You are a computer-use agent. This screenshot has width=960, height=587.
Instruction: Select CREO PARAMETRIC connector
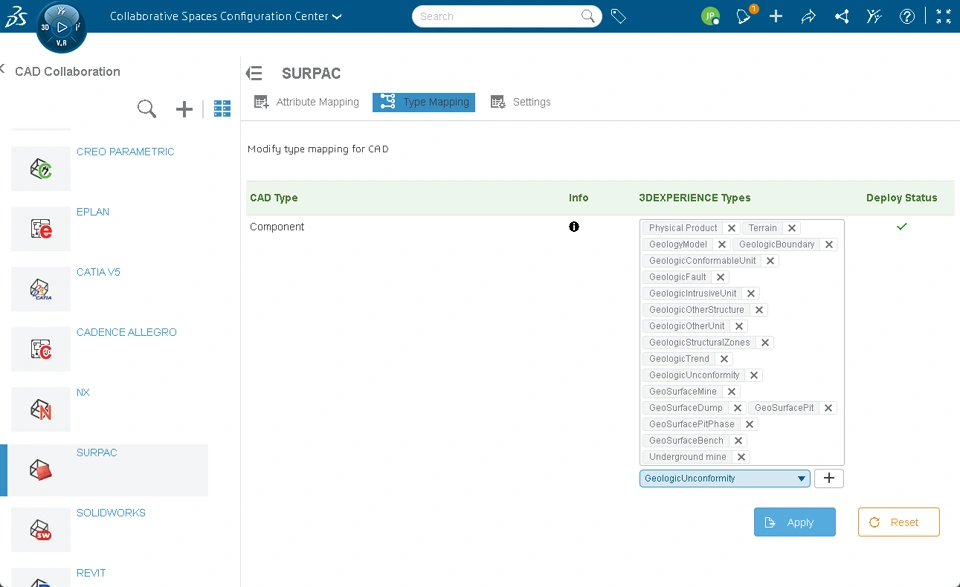coord(125,151)
